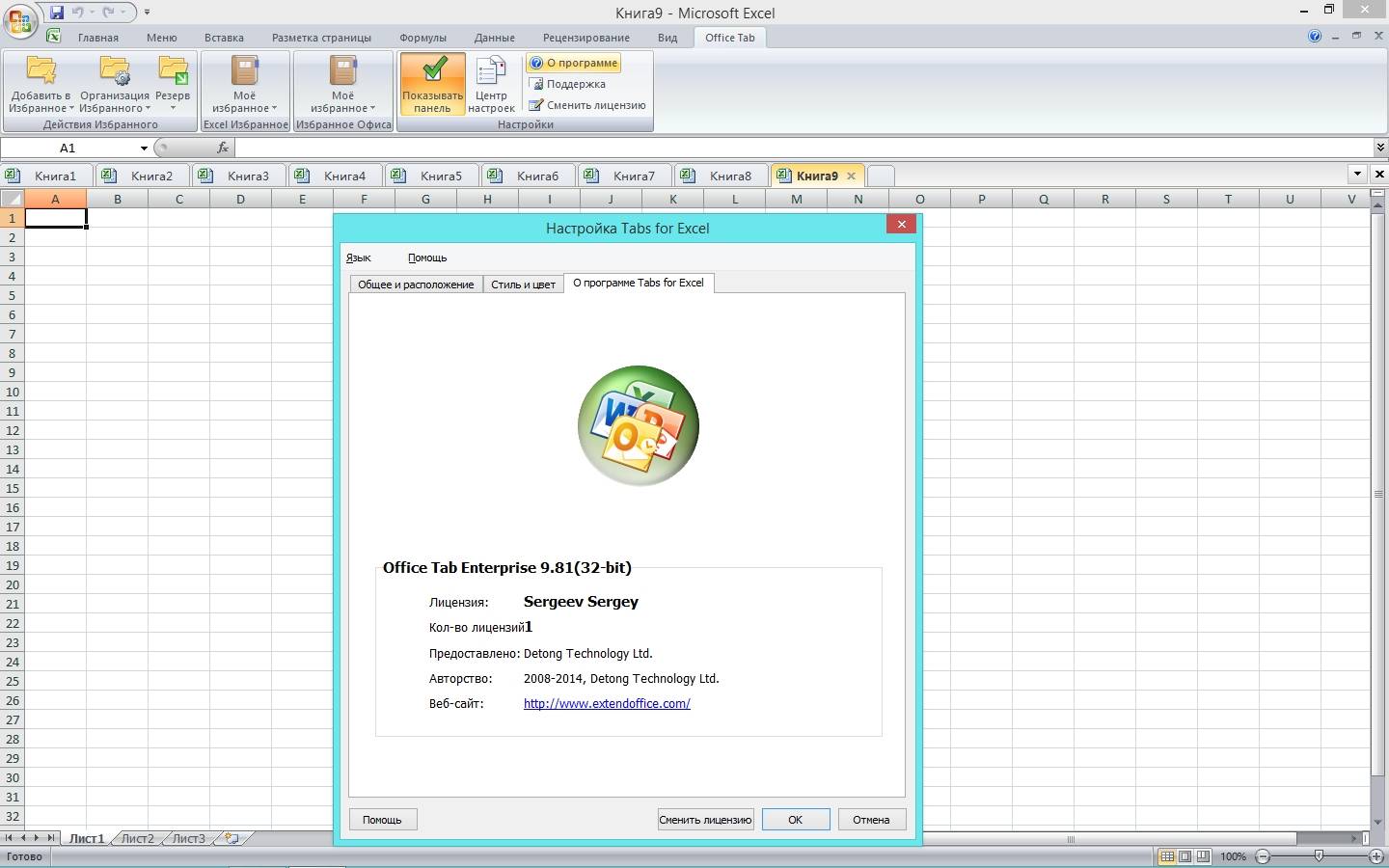Click Сменить лицензию in ribbon

[587, 105]
